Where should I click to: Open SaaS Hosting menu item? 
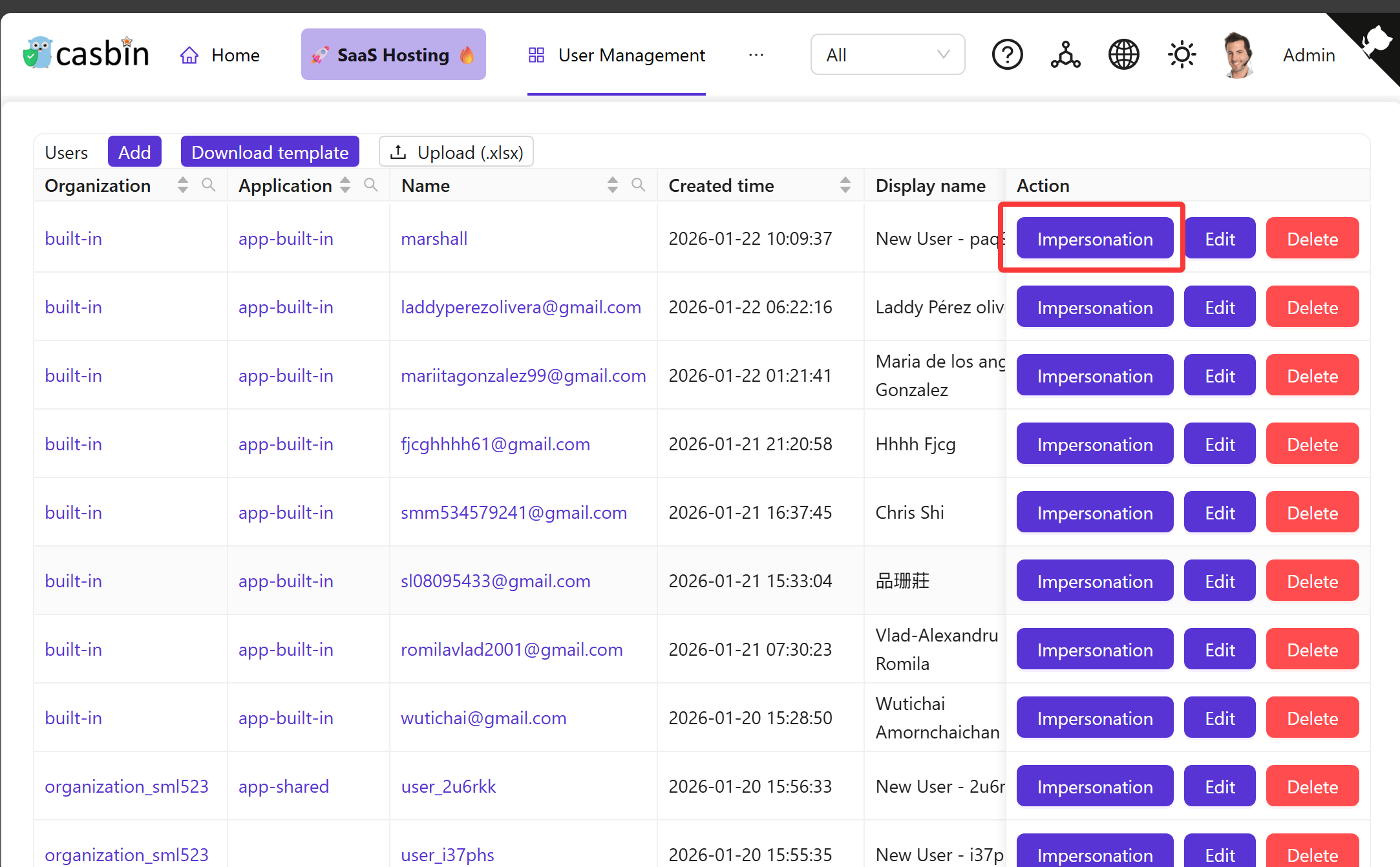pyautogui.click(x=393, y=55)
